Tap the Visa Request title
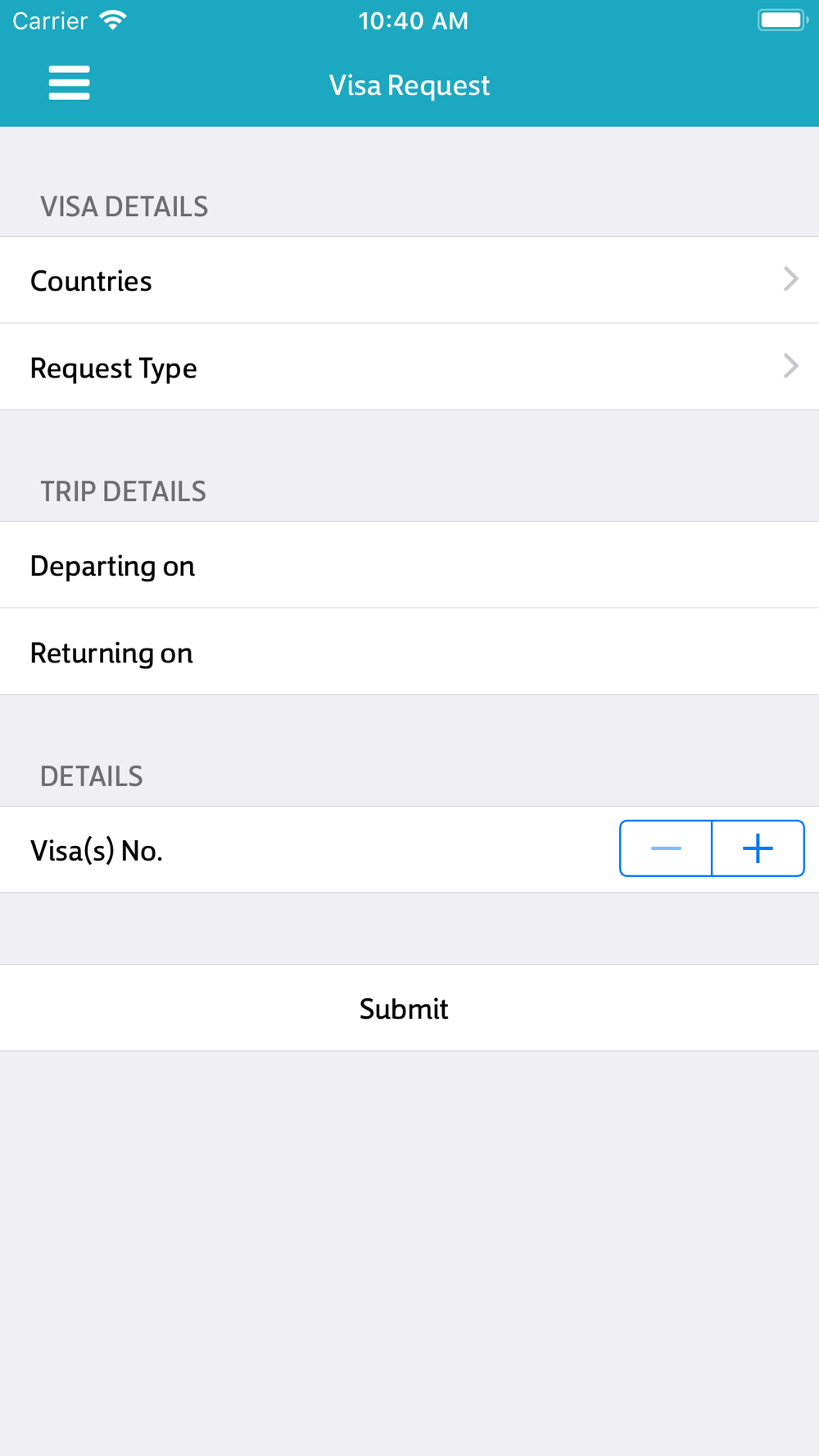This screenshot has width=819, height=1456. (x=409, y=85)
